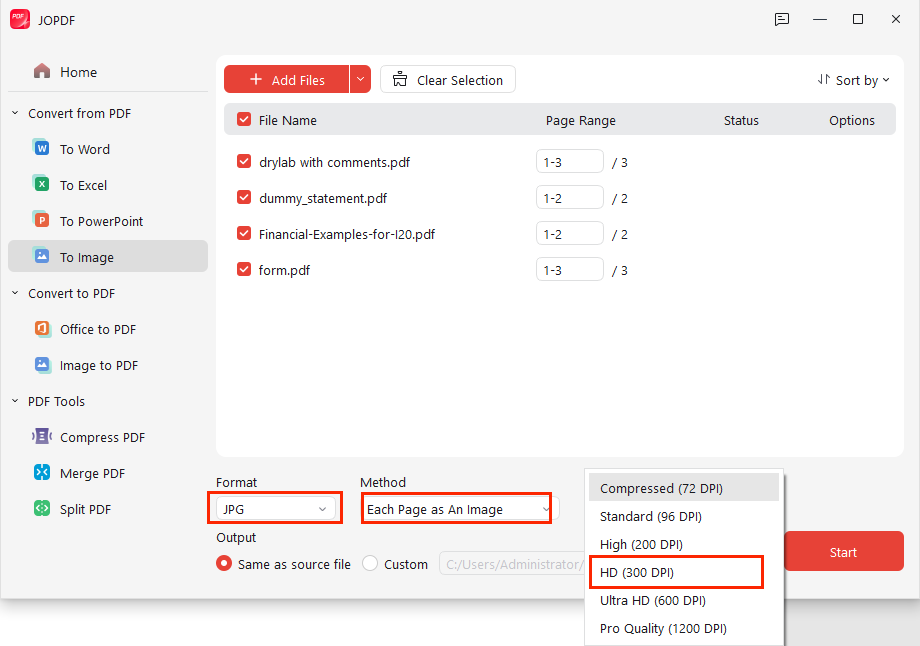
Task: Open the JPG format dropdown
Action: click(x=275, y=509)
